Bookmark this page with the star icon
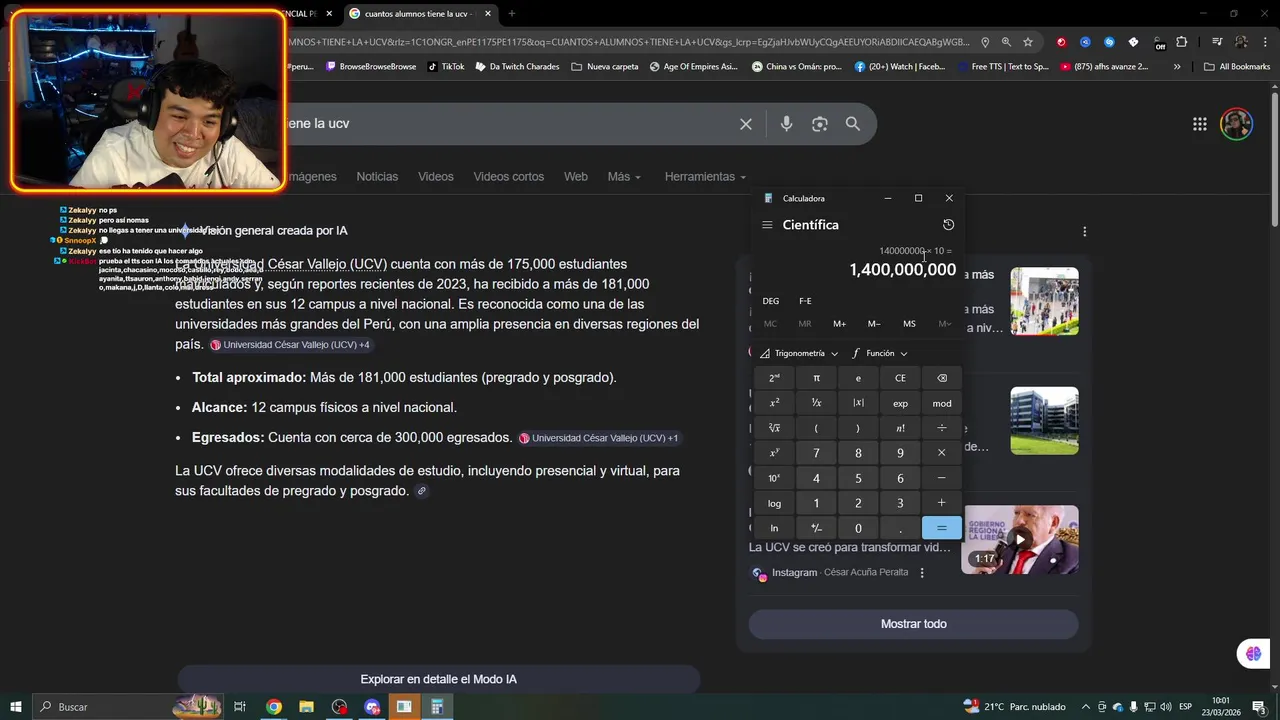Viewport: 1280px width, 720px height. pyautogui.click(x=1028, y=42)
